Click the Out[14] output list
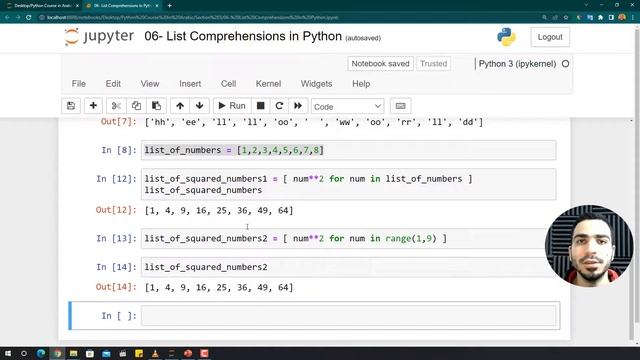The image size is (640, 360). 219,287
